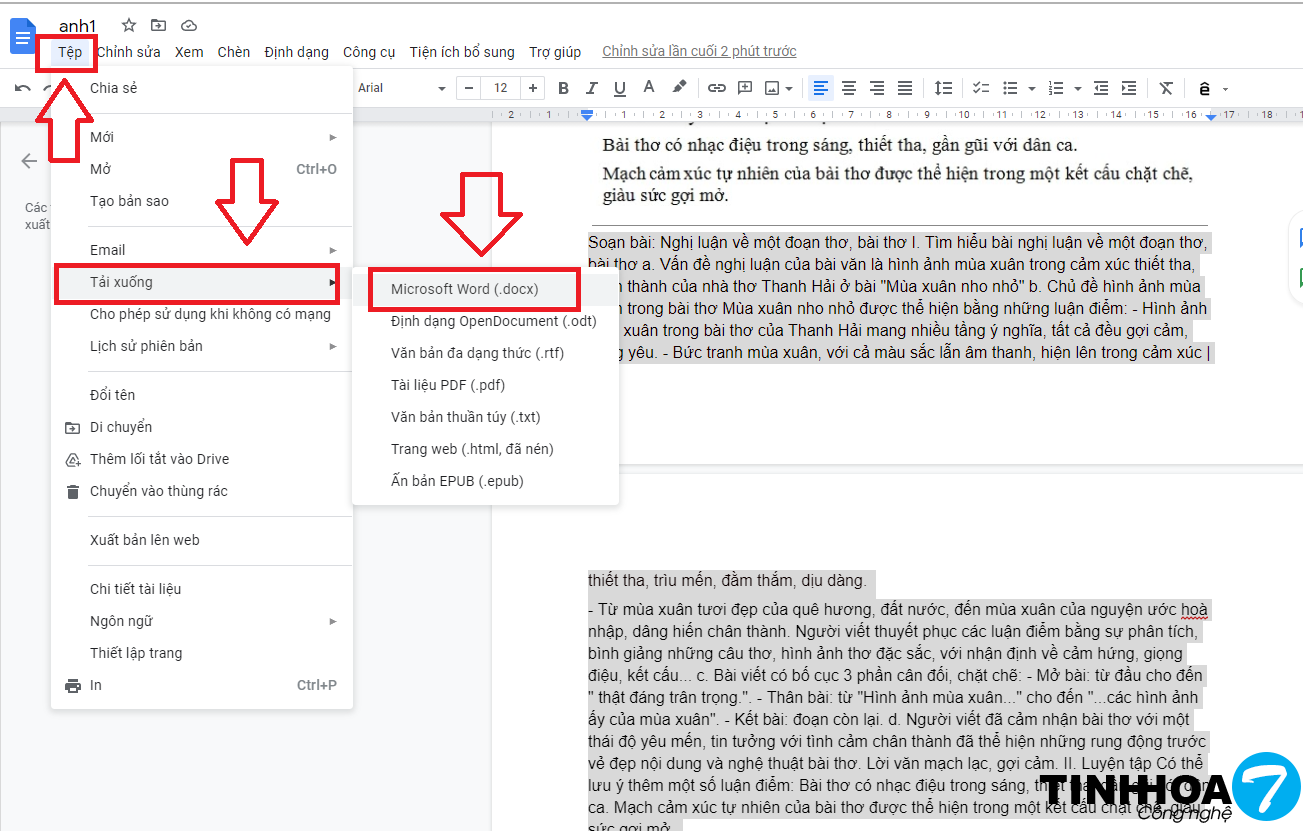
Task: Click the checklist icon
Action: click(981, 88)
